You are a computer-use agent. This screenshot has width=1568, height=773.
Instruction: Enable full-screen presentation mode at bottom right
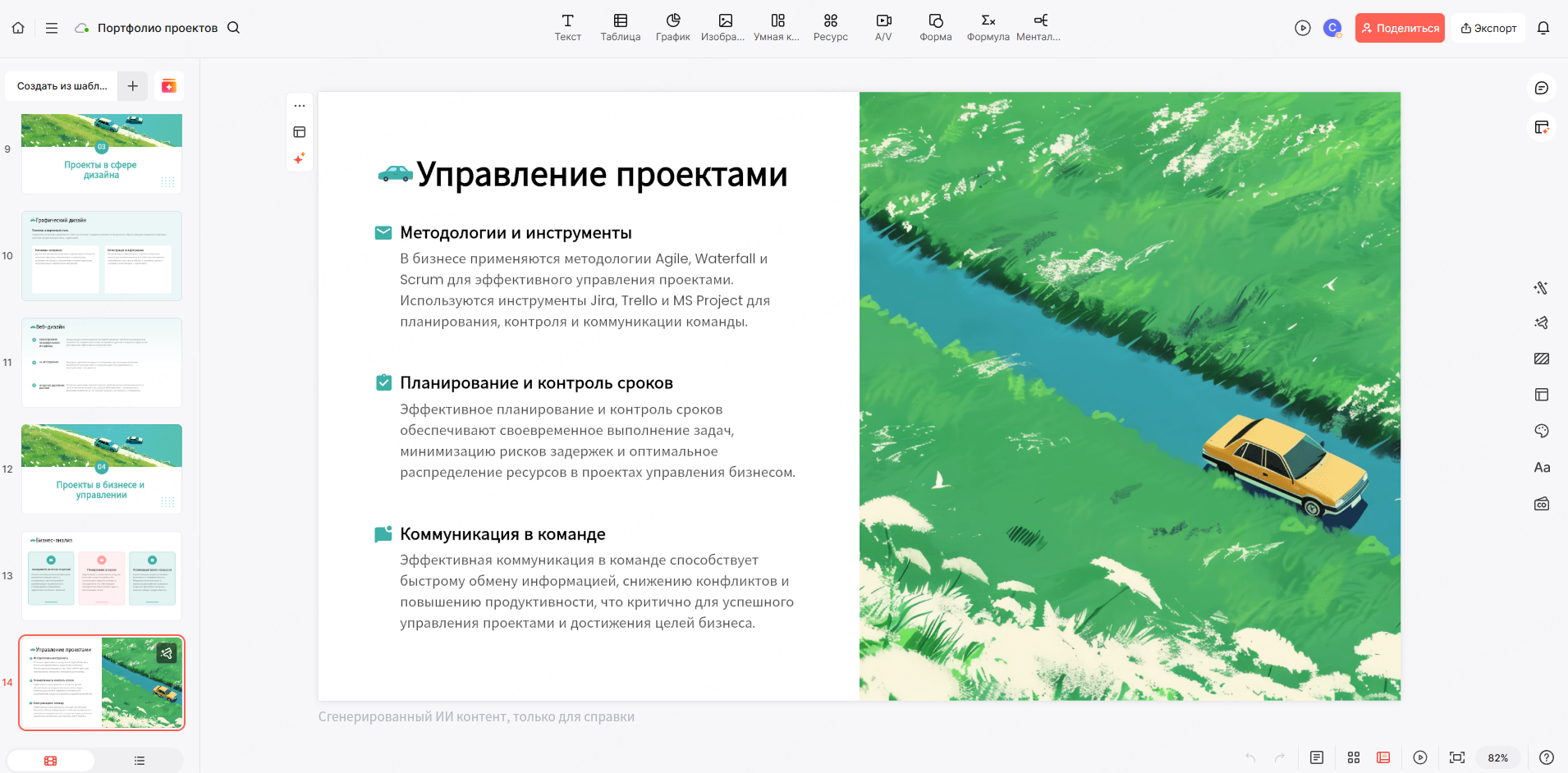click(1456, 757)
